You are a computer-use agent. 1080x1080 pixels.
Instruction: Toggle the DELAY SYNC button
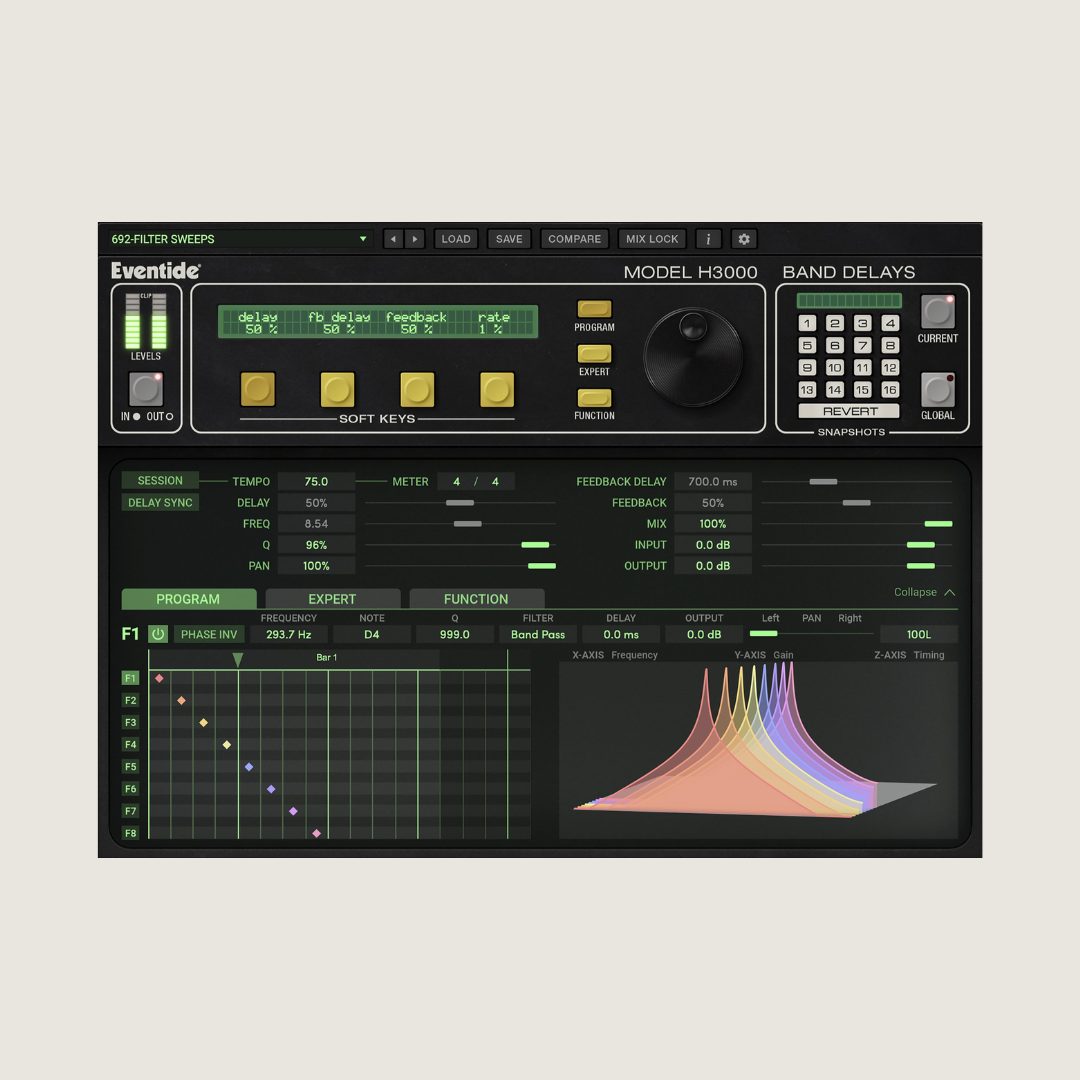click(160, 502)
